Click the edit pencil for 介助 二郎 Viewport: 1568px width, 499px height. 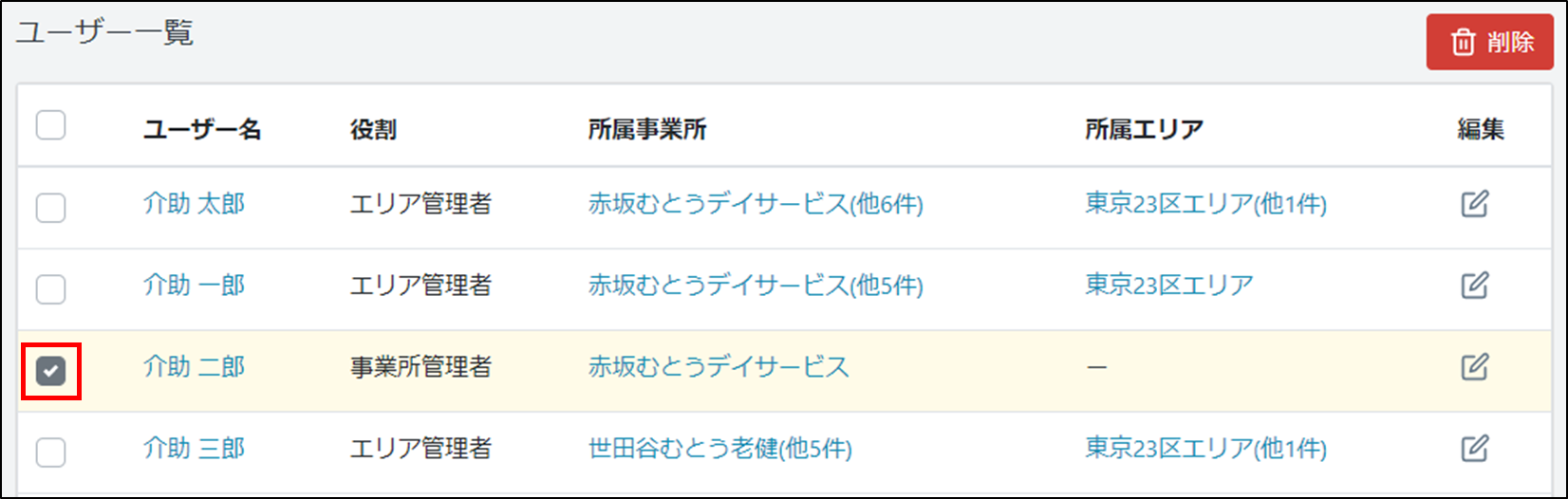tap(1474, 367)
